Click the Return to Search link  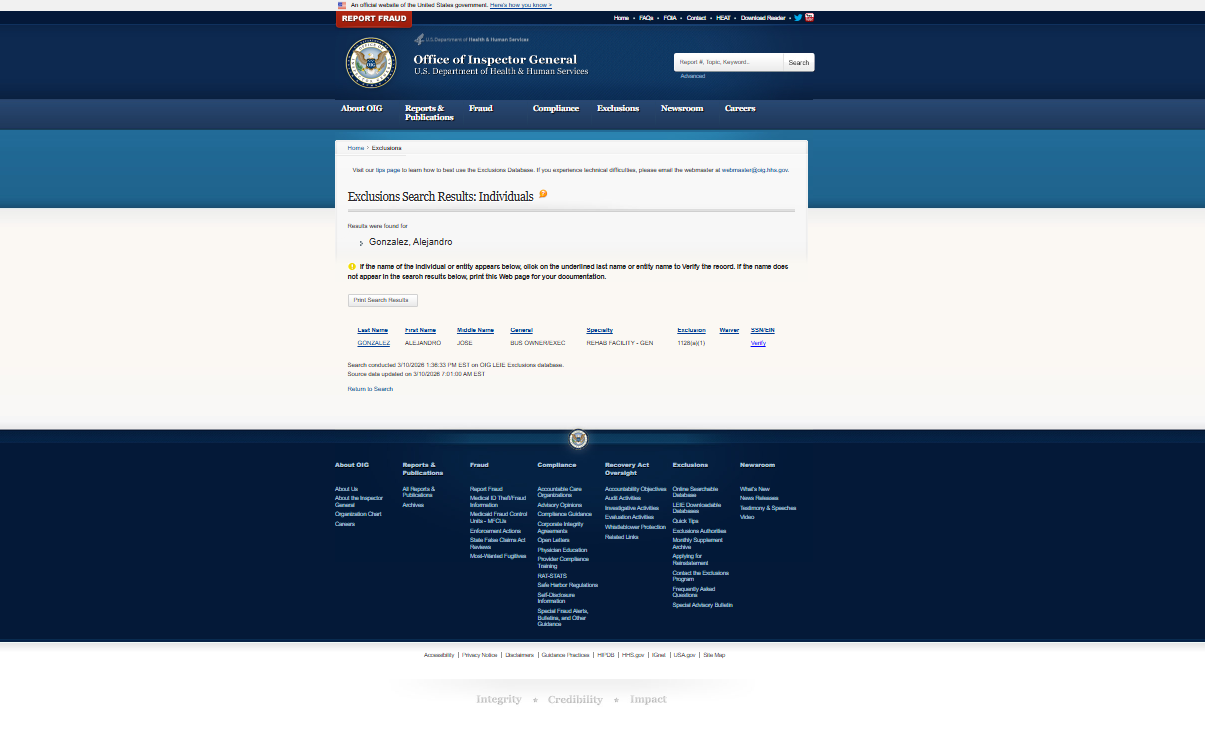(369, 388)
